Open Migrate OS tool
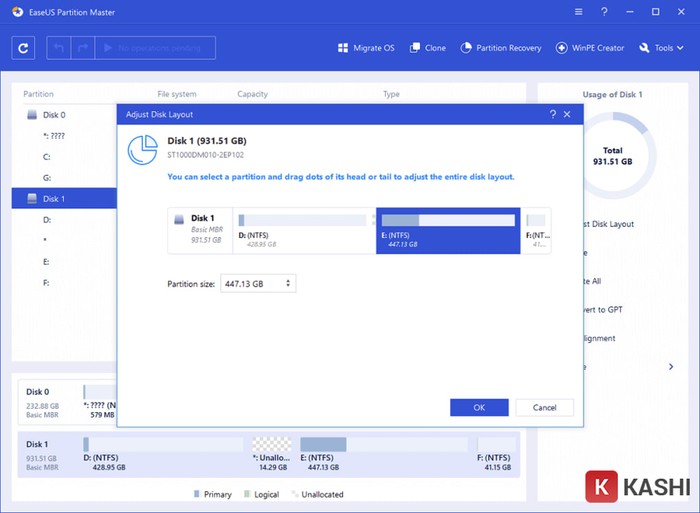700x513 pixels. pos(366,48)
